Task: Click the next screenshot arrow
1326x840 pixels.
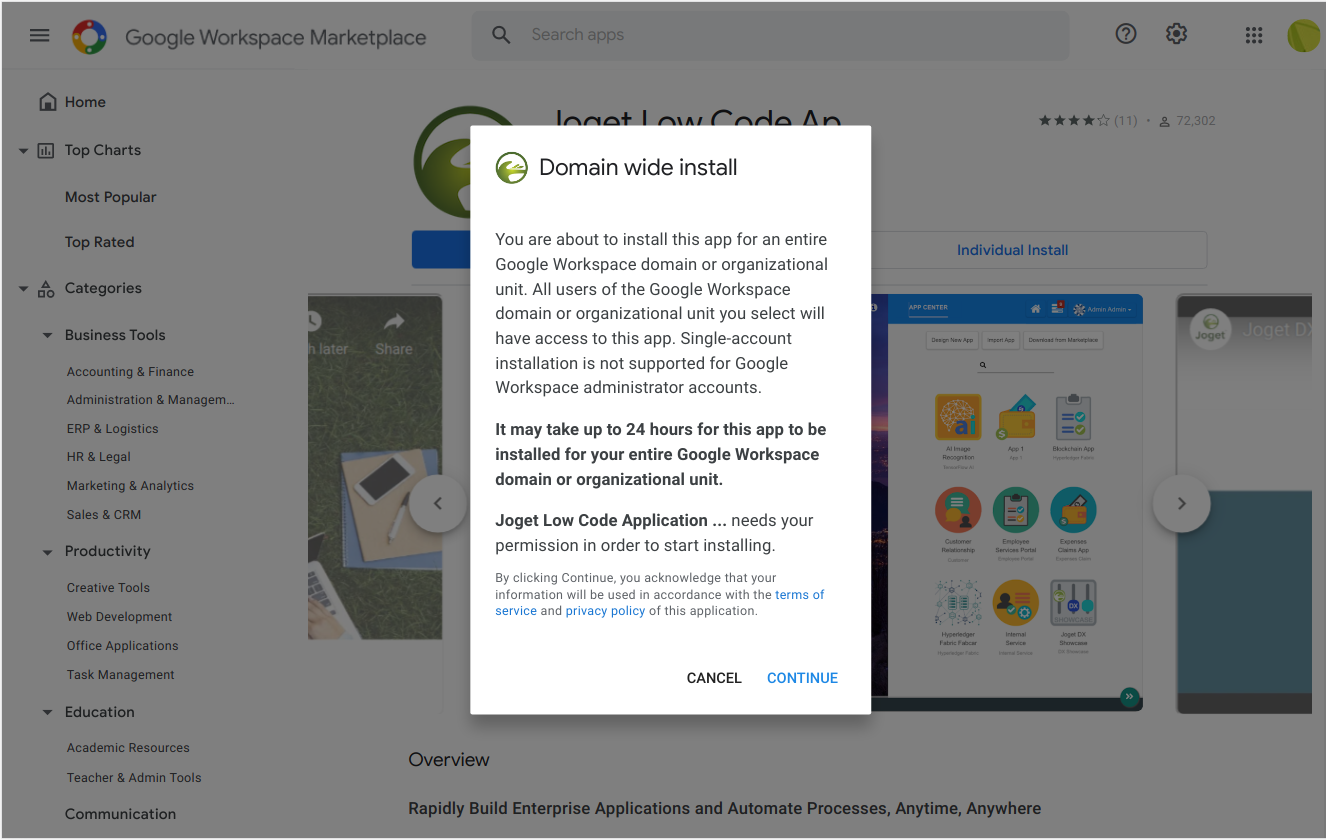Action: click(1181, 503)
